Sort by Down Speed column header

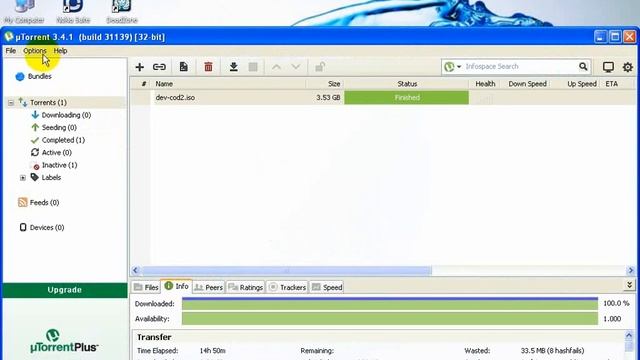point(527,84)
